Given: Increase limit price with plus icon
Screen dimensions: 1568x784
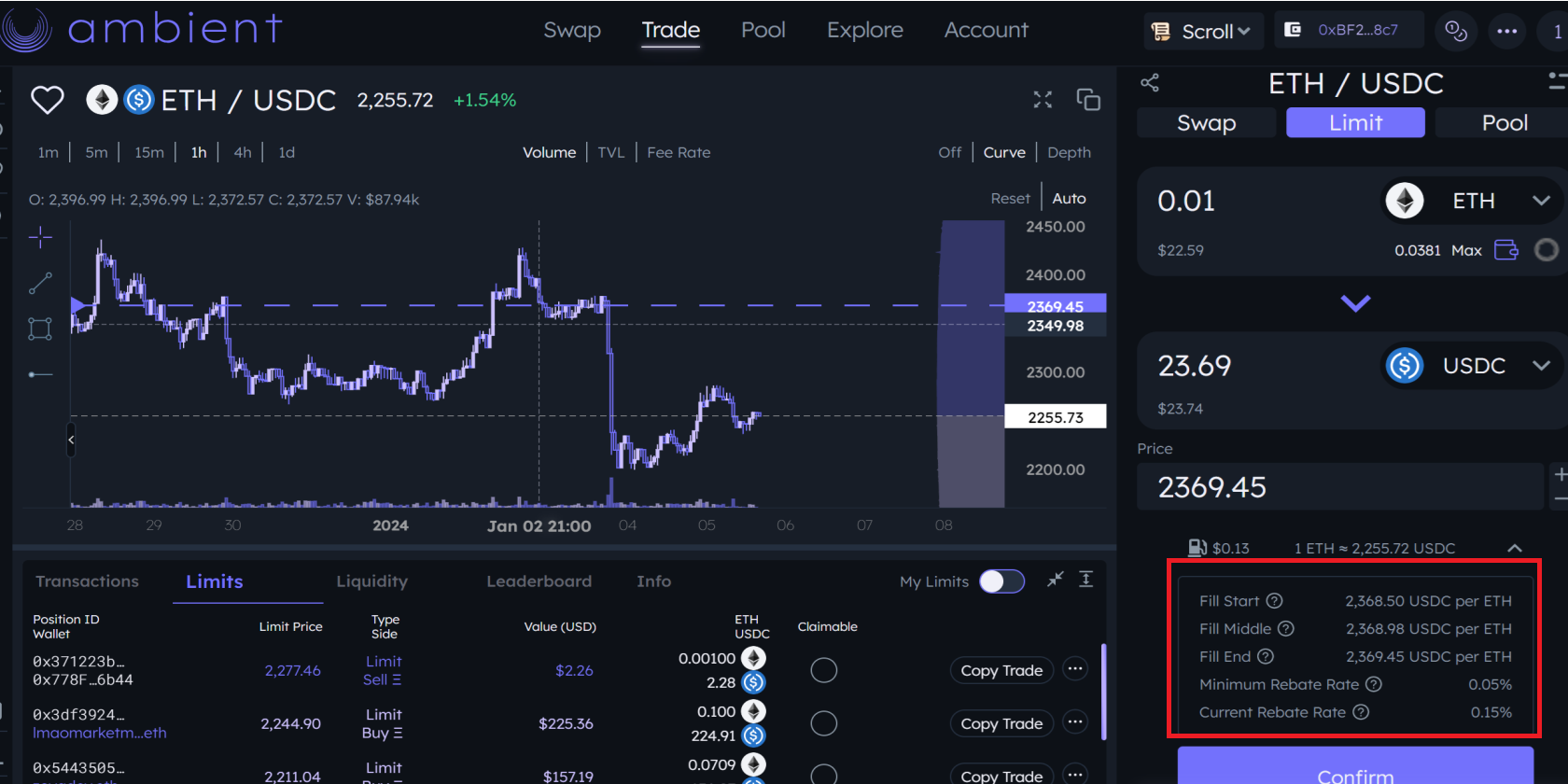Looking at the screenshot, I should point(1560,474).
